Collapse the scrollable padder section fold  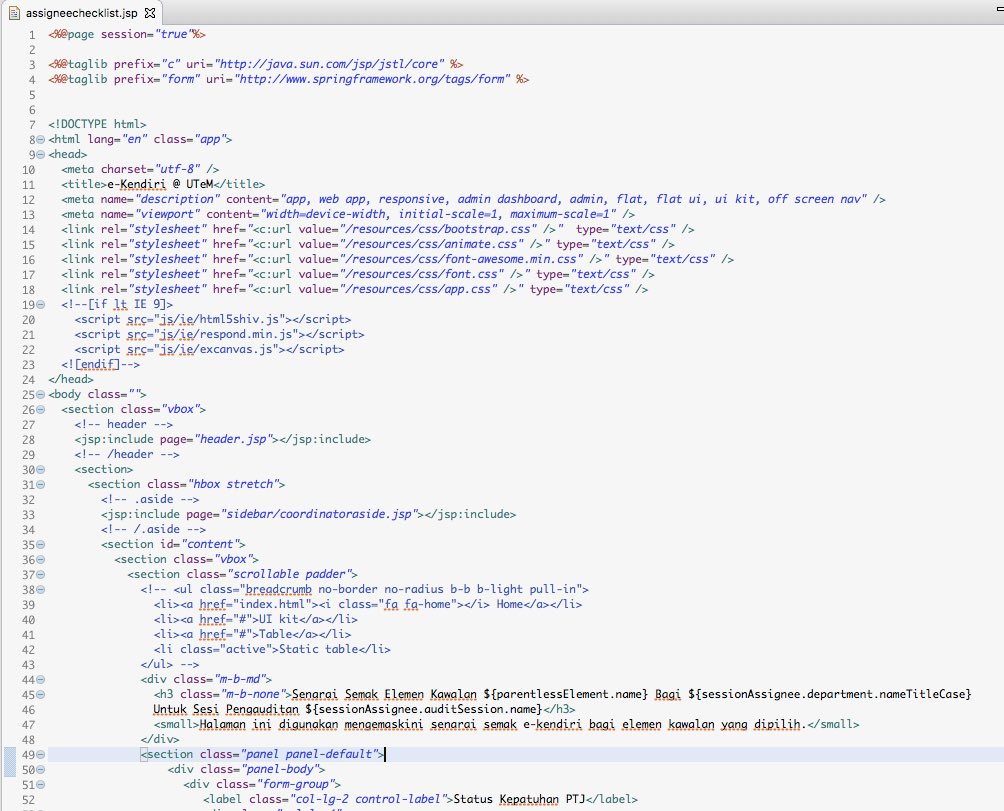(x=41, y=575)
